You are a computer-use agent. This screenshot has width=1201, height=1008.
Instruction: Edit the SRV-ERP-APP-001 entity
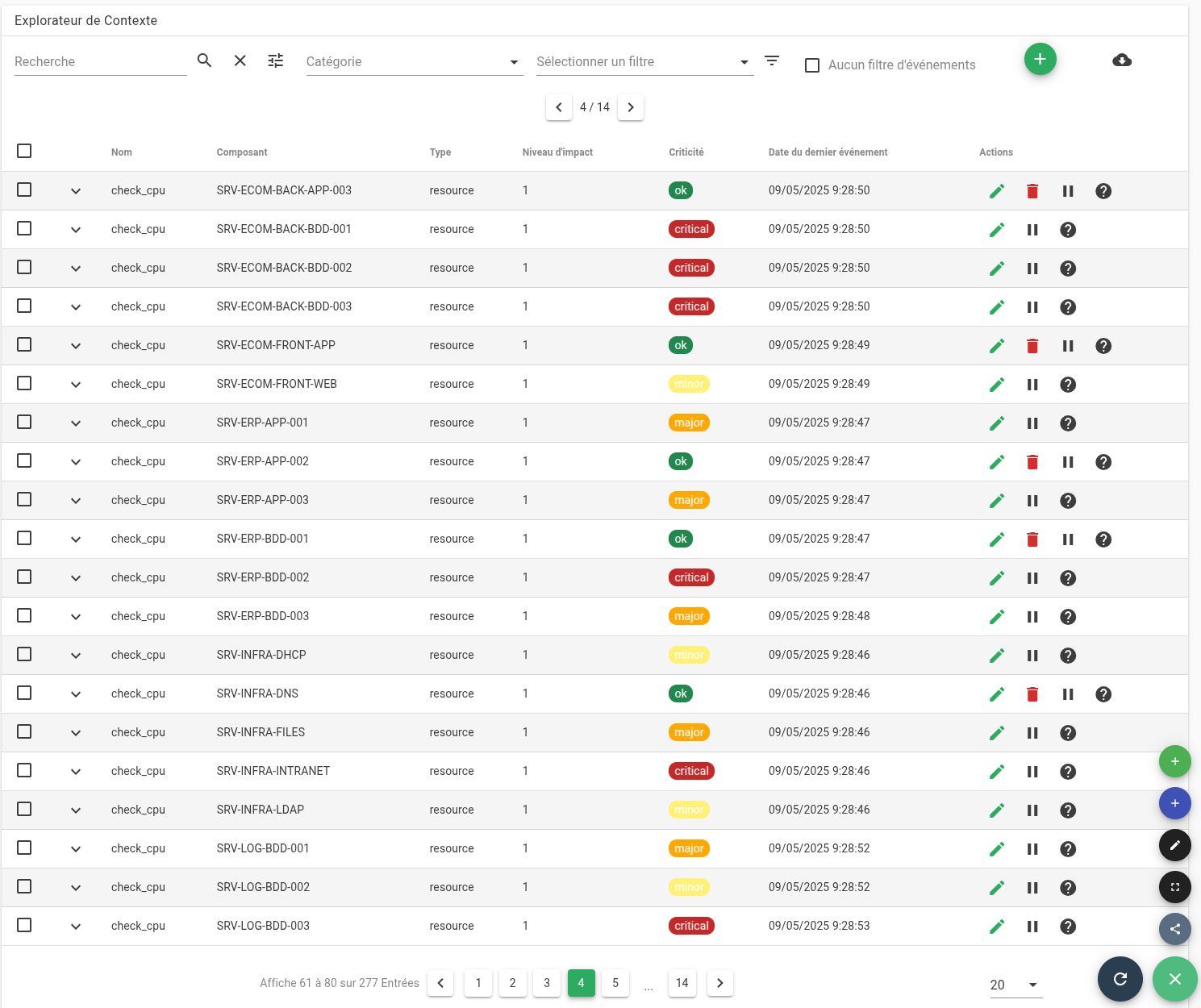[x=997, y=423]
